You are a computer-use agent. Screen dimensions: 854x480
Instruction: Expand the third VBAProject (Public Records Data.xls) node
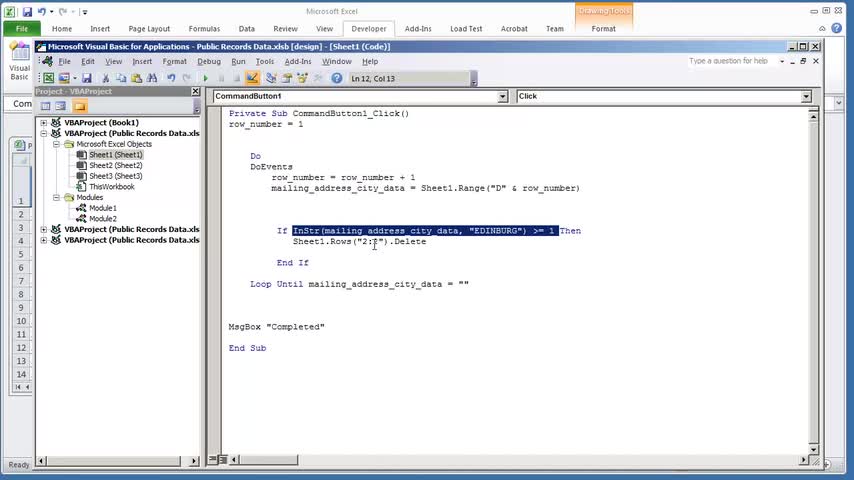tap(44, 229)
